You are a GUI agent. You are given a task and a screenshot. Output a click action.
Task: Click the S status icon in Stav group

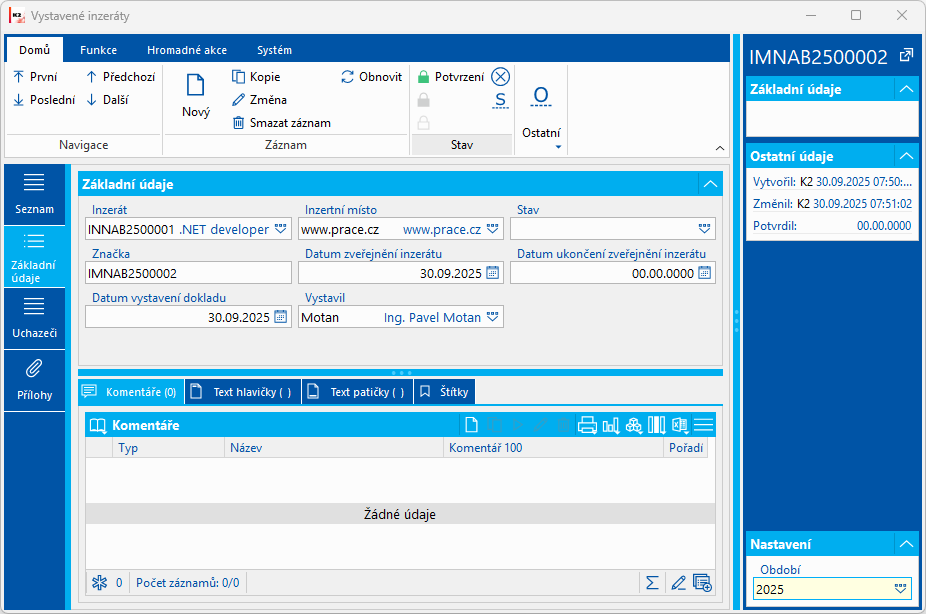(x=500, y=100)
